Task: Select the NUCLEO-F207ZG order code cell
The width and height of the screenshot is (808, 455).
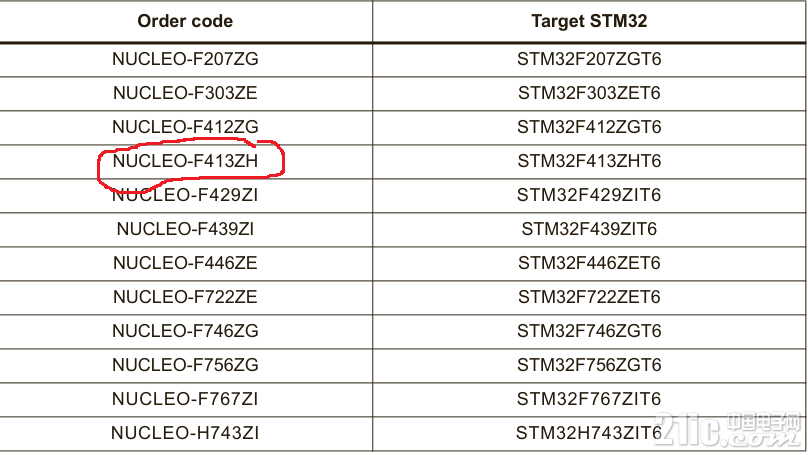Action: (185, 59)
